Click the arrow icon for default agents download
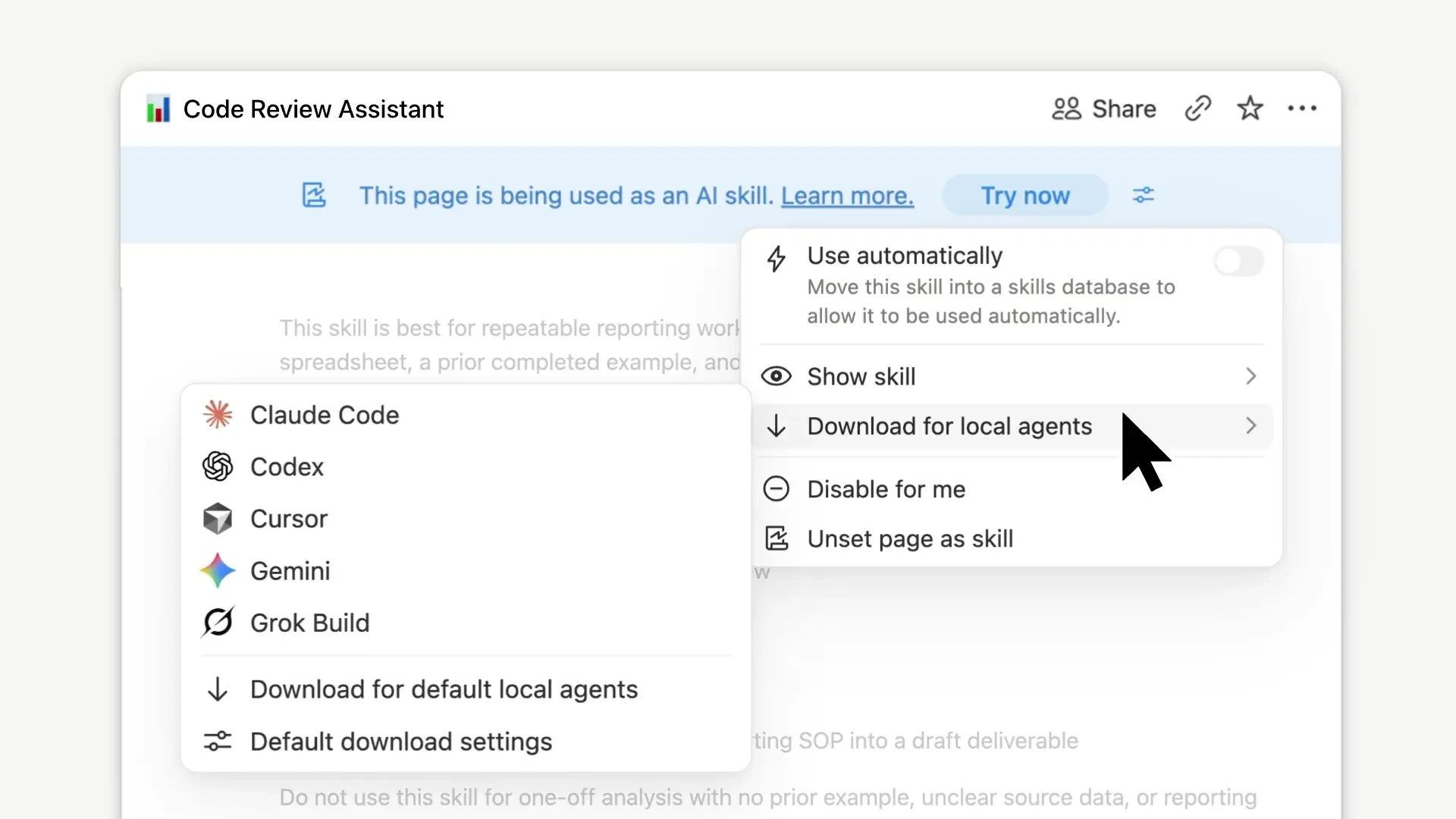This screenshot has height=819, width=1456. 218,689
